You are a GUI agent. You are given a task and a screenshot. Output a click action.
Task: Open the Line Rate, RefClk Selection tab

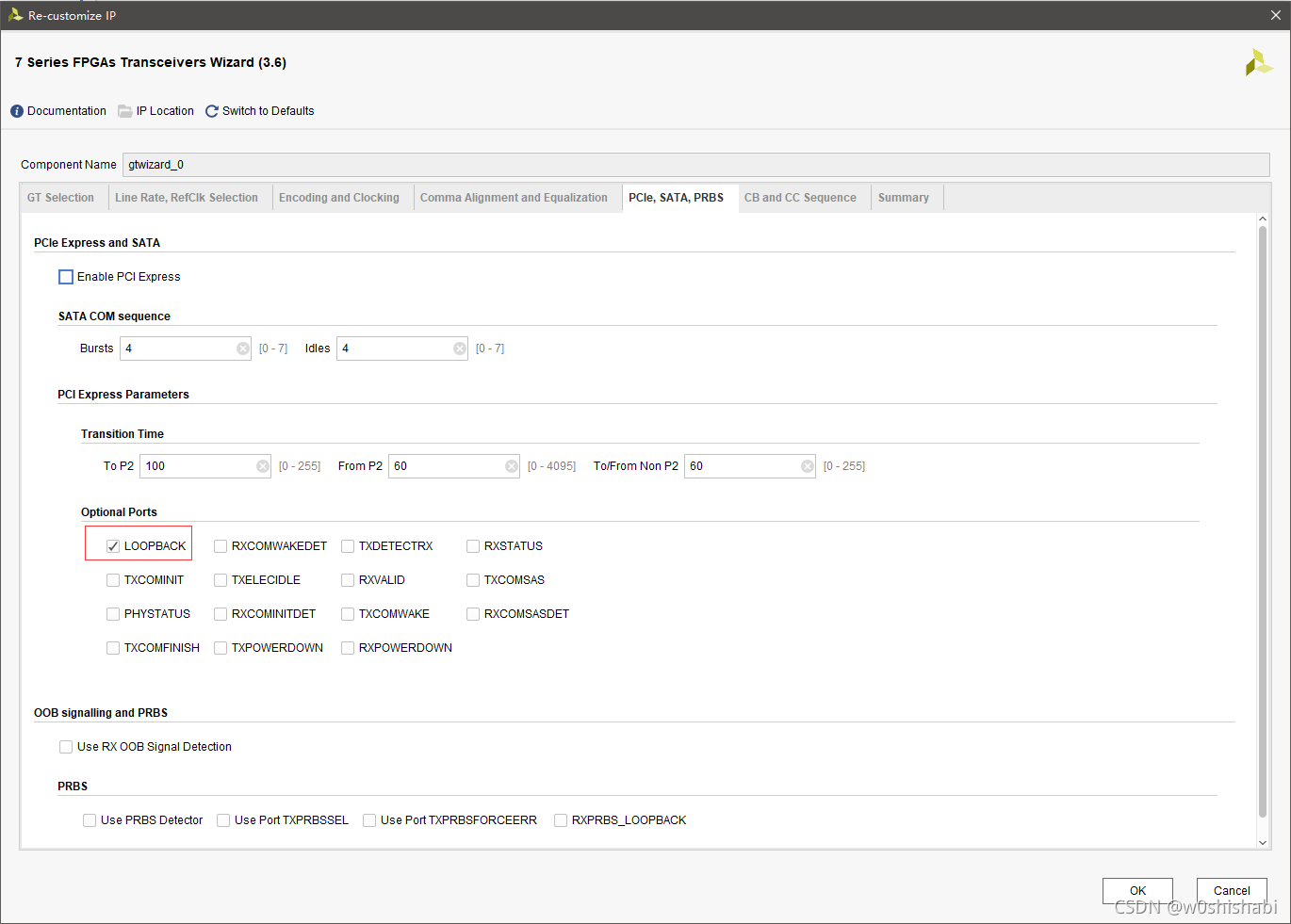(187, 198)
